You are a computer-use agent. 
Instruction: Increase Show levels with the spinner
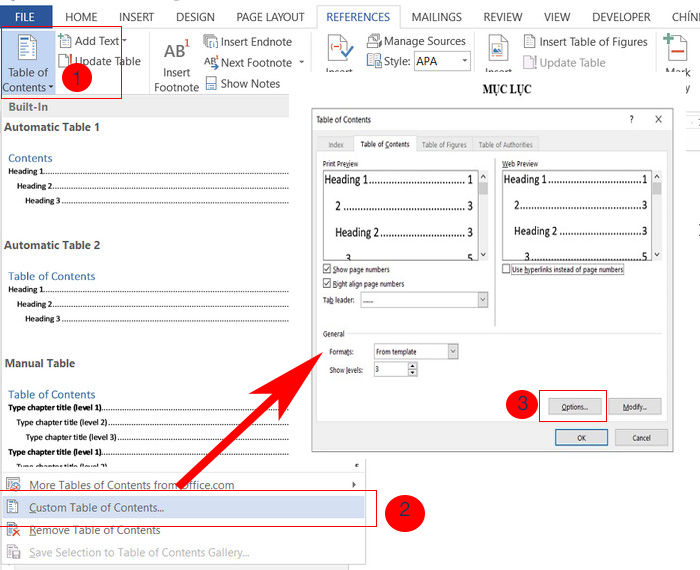pos(412,366)
